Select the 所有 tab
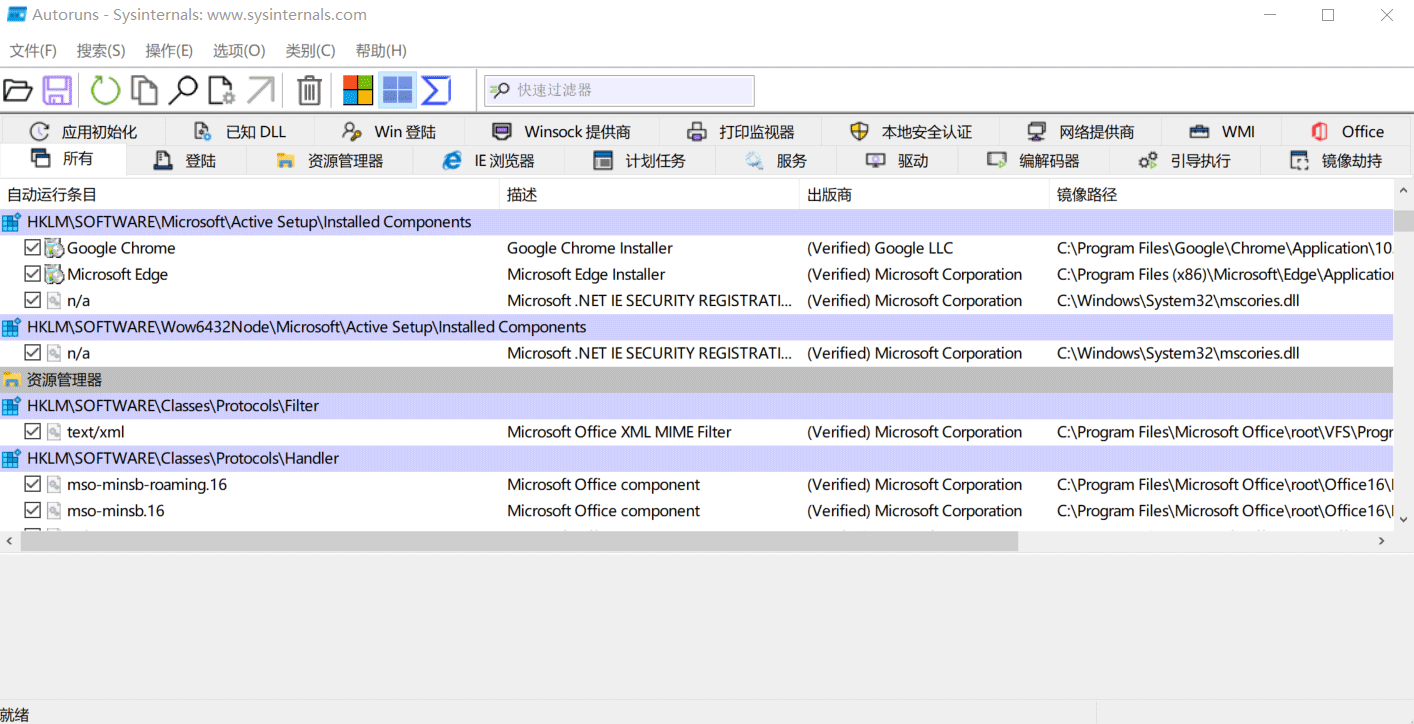Image resolution: width=1414 pixels, height=724 pixels. pyautogui.click(x=63, y=159)
